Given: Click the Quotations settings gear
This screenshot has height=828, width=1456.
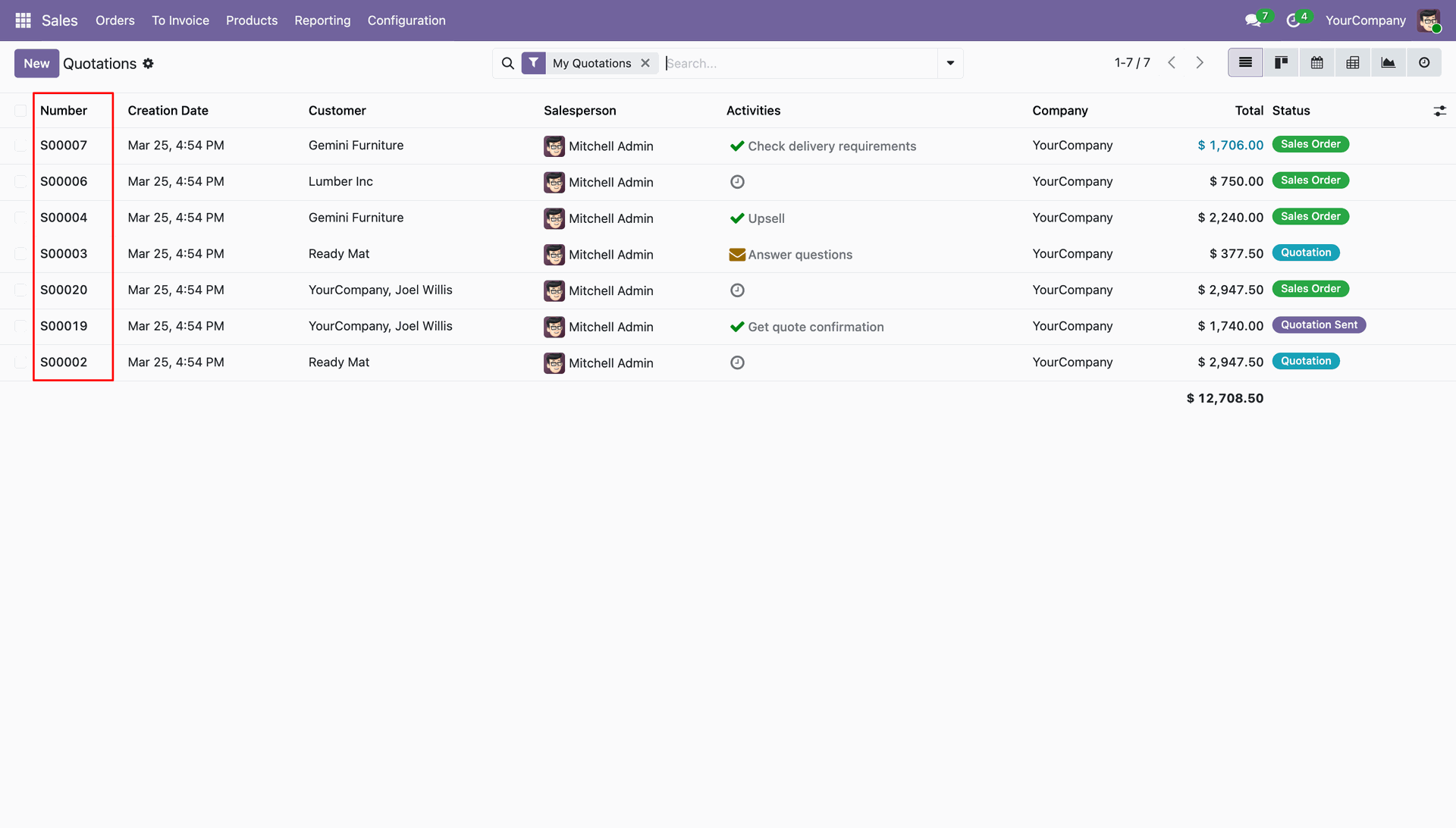Looking at the screenshot, I should tap(149, 64).
